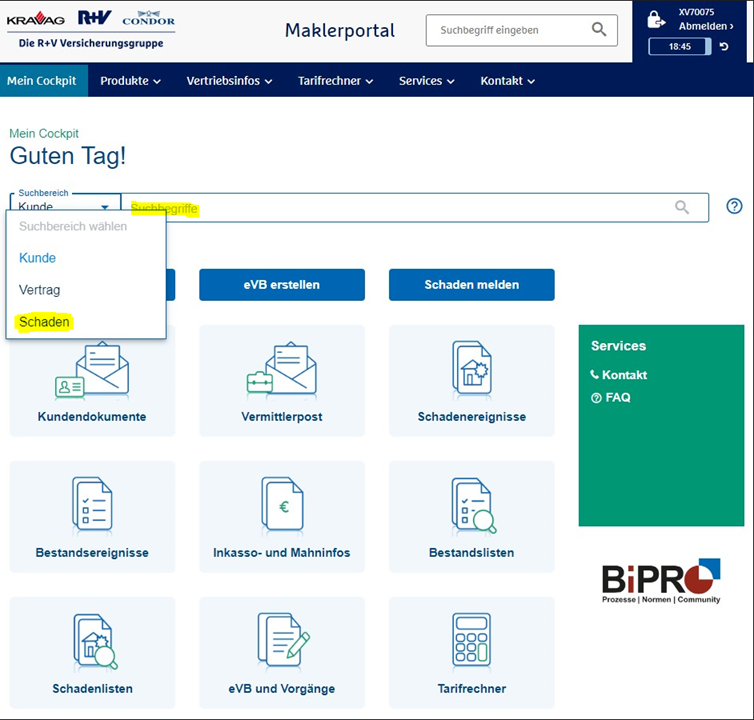
Task: Click the help question mark icon
Action: click(734, 206)
